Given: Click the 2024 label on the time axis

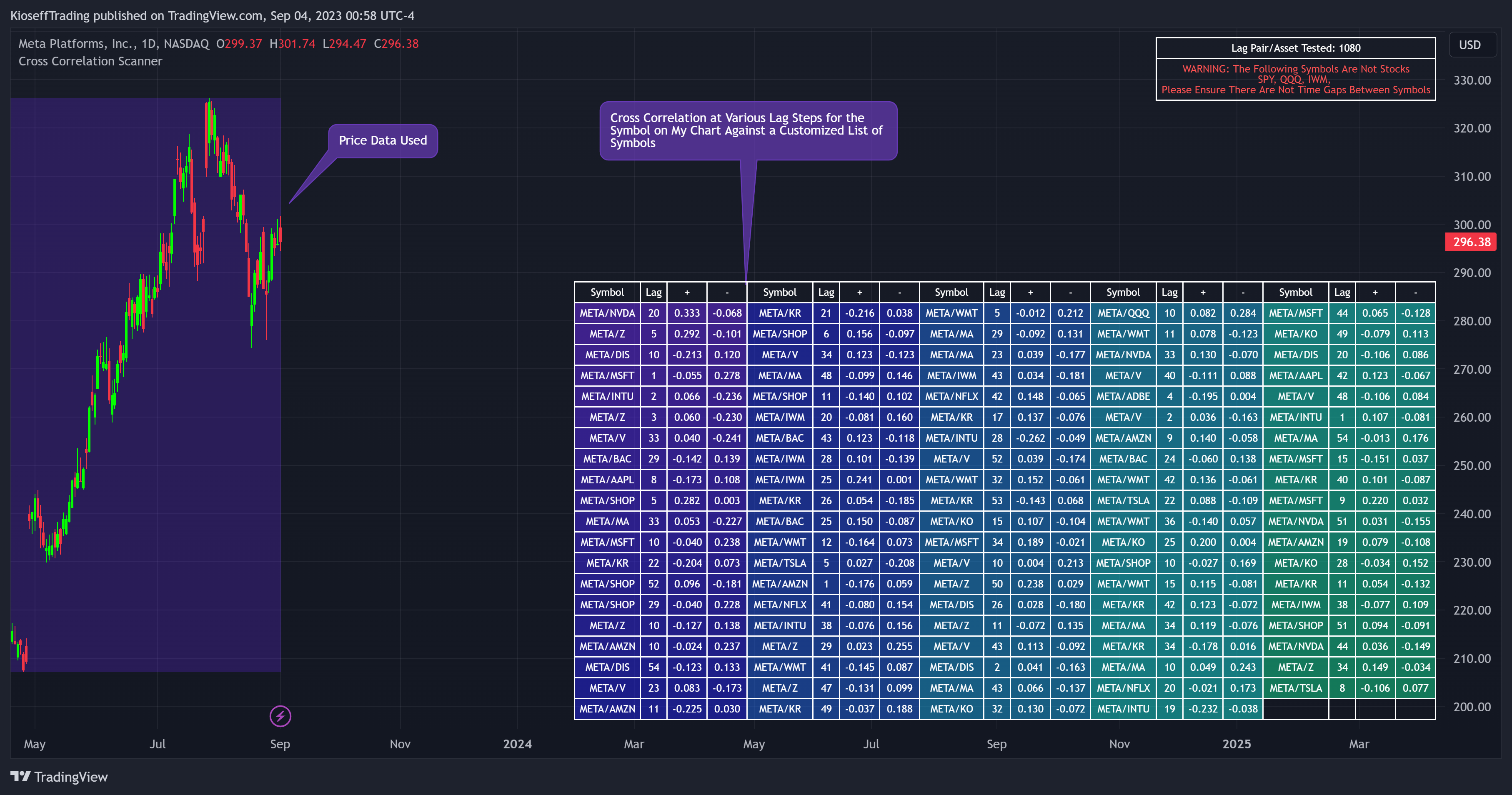Looking at the screenshot, I should coord(517,744).
